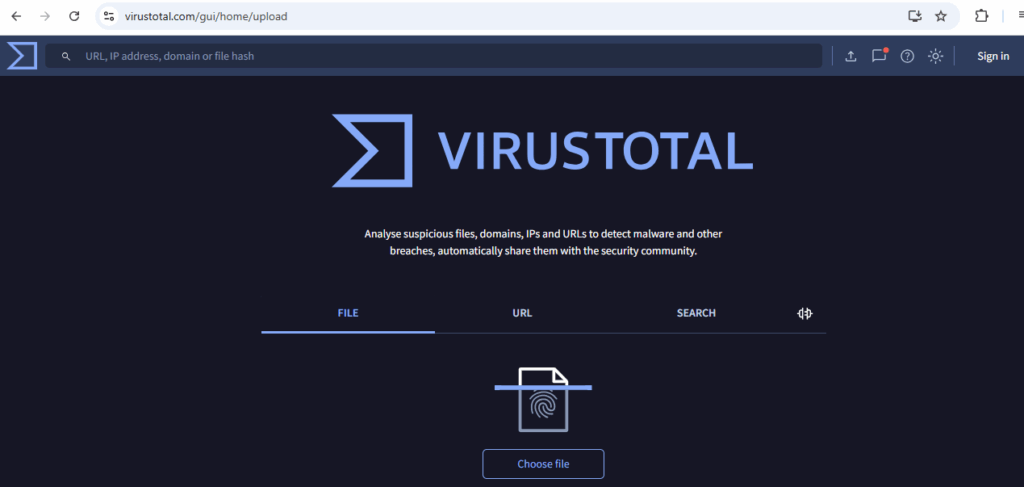Reload the page with refresh icon
Image resolution: width=1024 pixels, height=487 pixels.
[74, 16]
